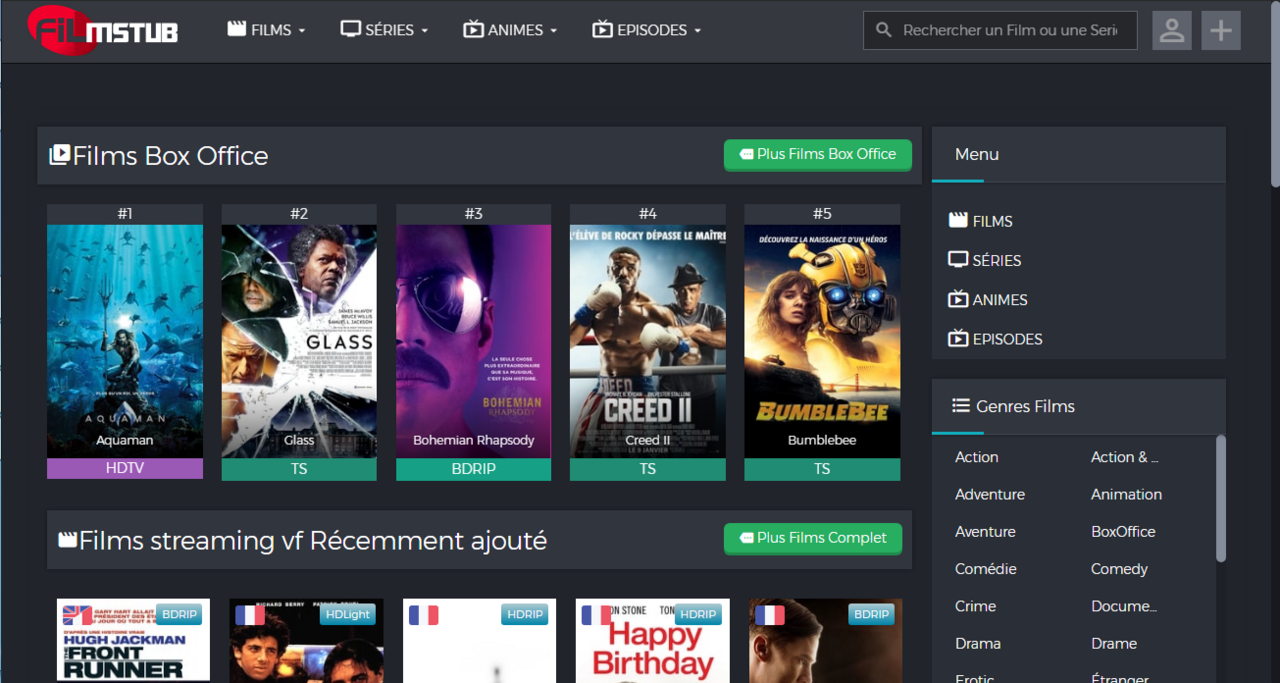
Task: Open the EPISODES dropdown in top navigation
Action: 646,30
